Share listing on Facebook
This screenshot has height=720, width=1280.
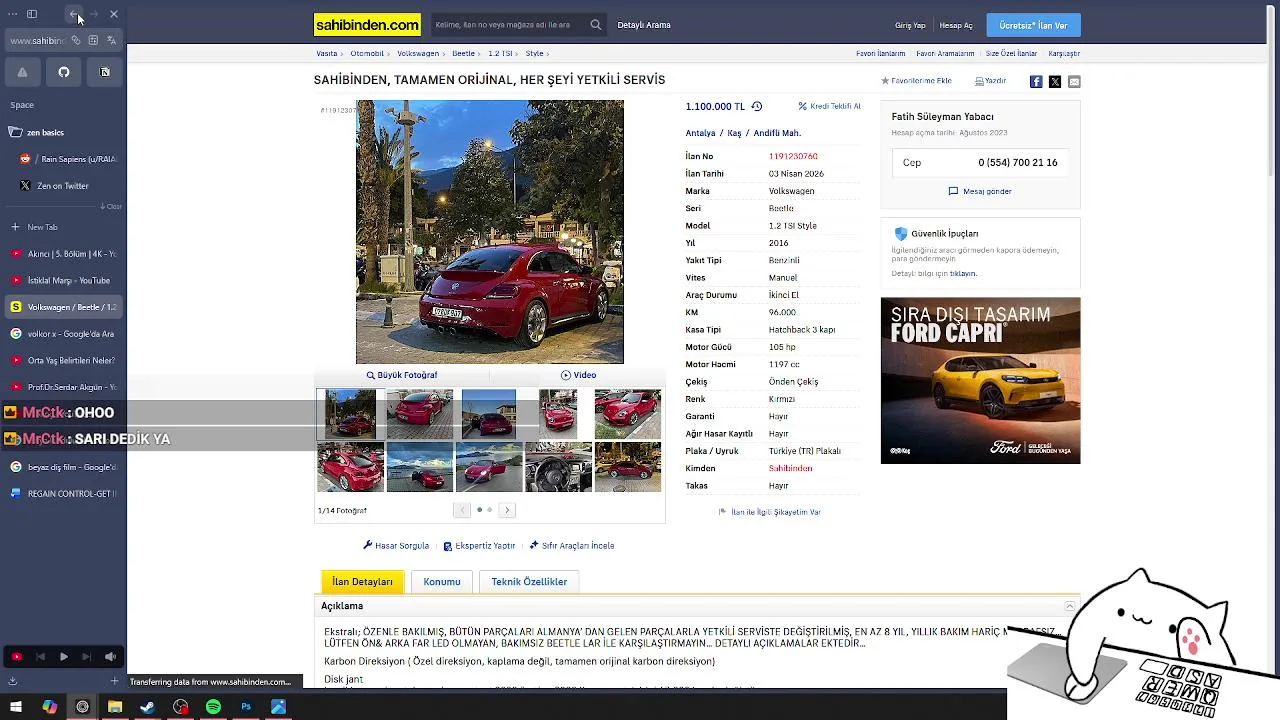tap(1036, 82)
